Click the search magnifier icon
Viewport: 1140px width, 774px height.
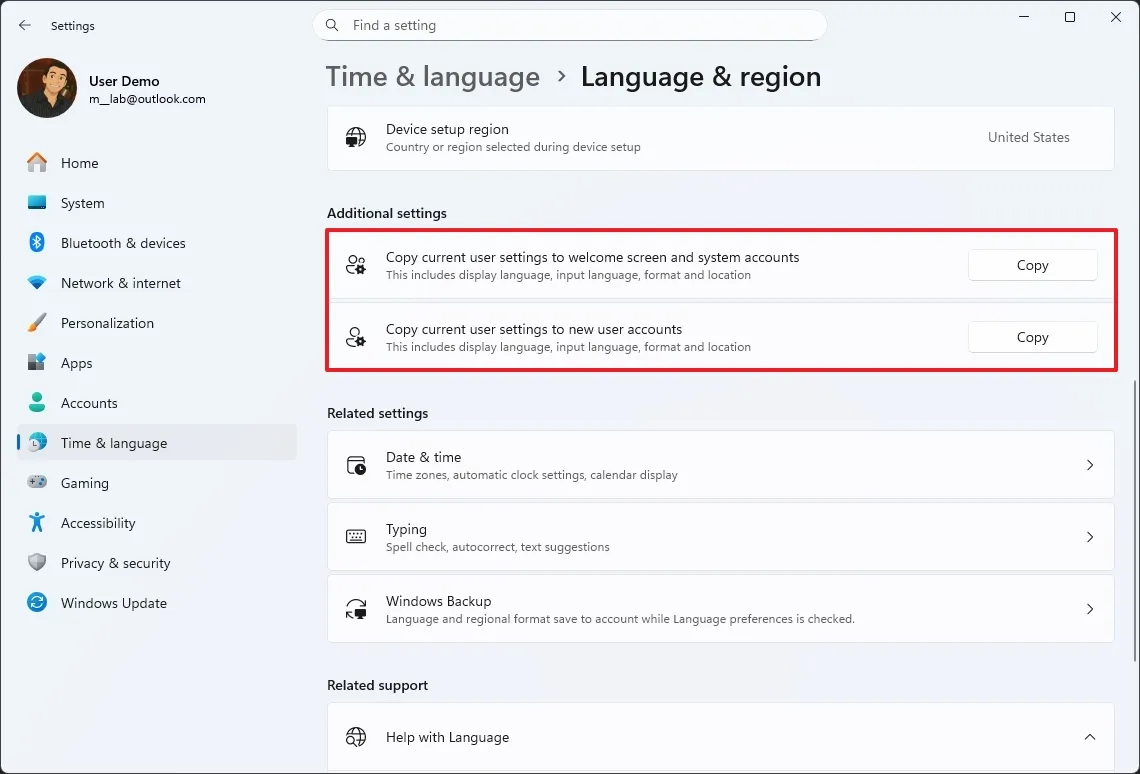(333, 26)
